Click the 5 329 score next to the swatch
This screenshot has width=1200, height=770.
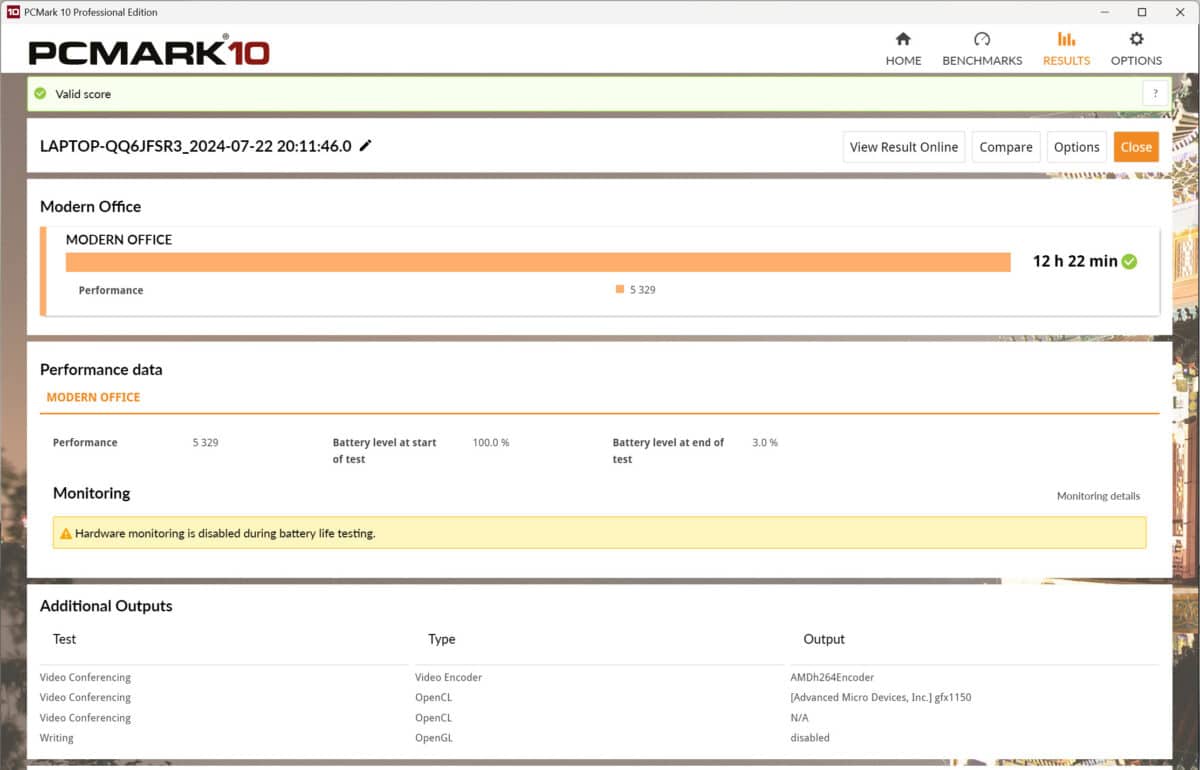[x=643, y=290]
